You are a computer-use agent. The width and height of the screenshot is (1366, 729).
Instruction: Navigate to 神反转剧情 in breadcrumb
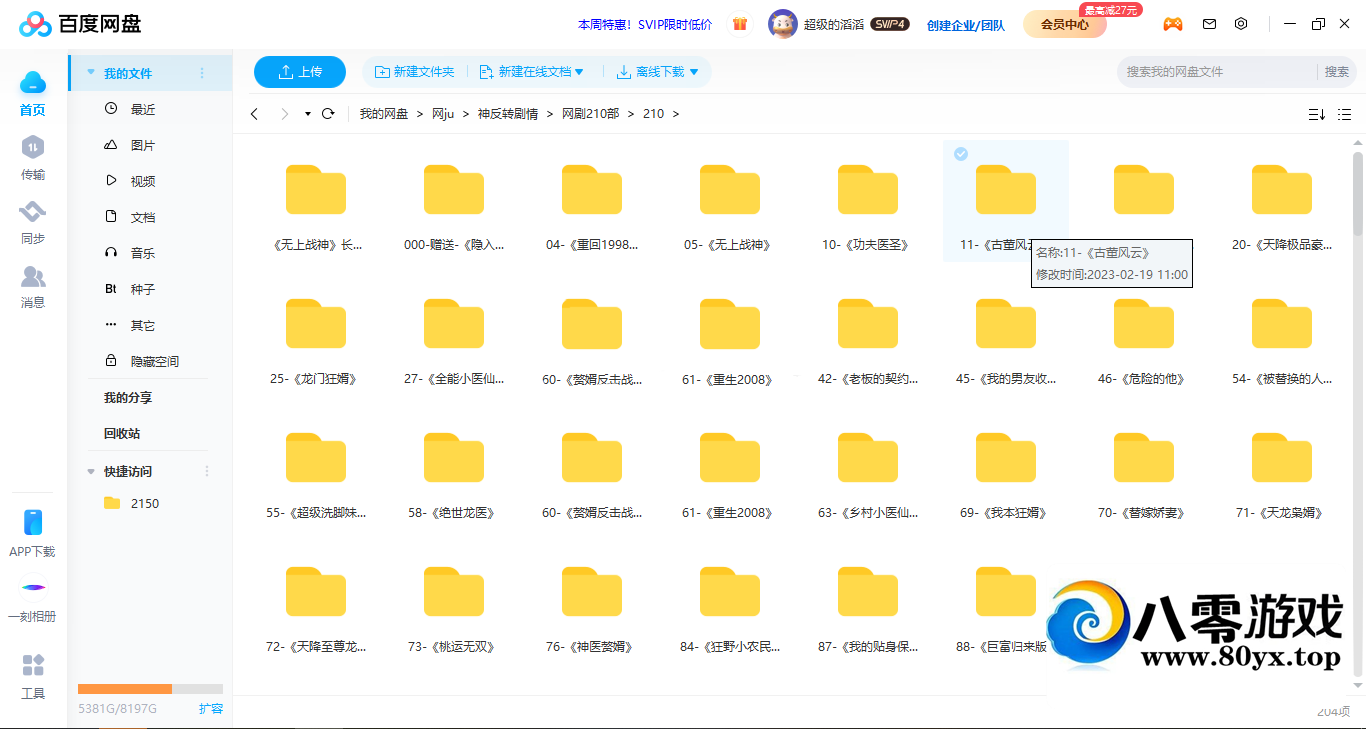coord(508,114)
